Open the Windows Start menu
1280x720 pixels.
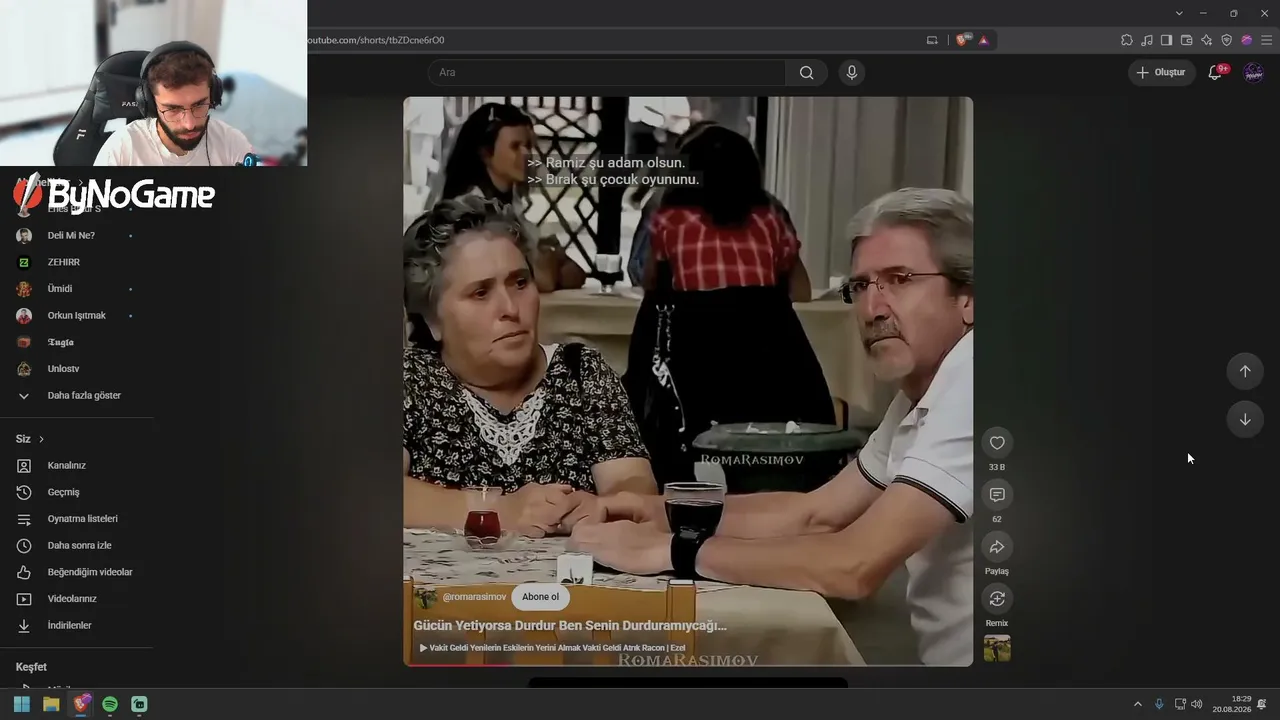22,704
